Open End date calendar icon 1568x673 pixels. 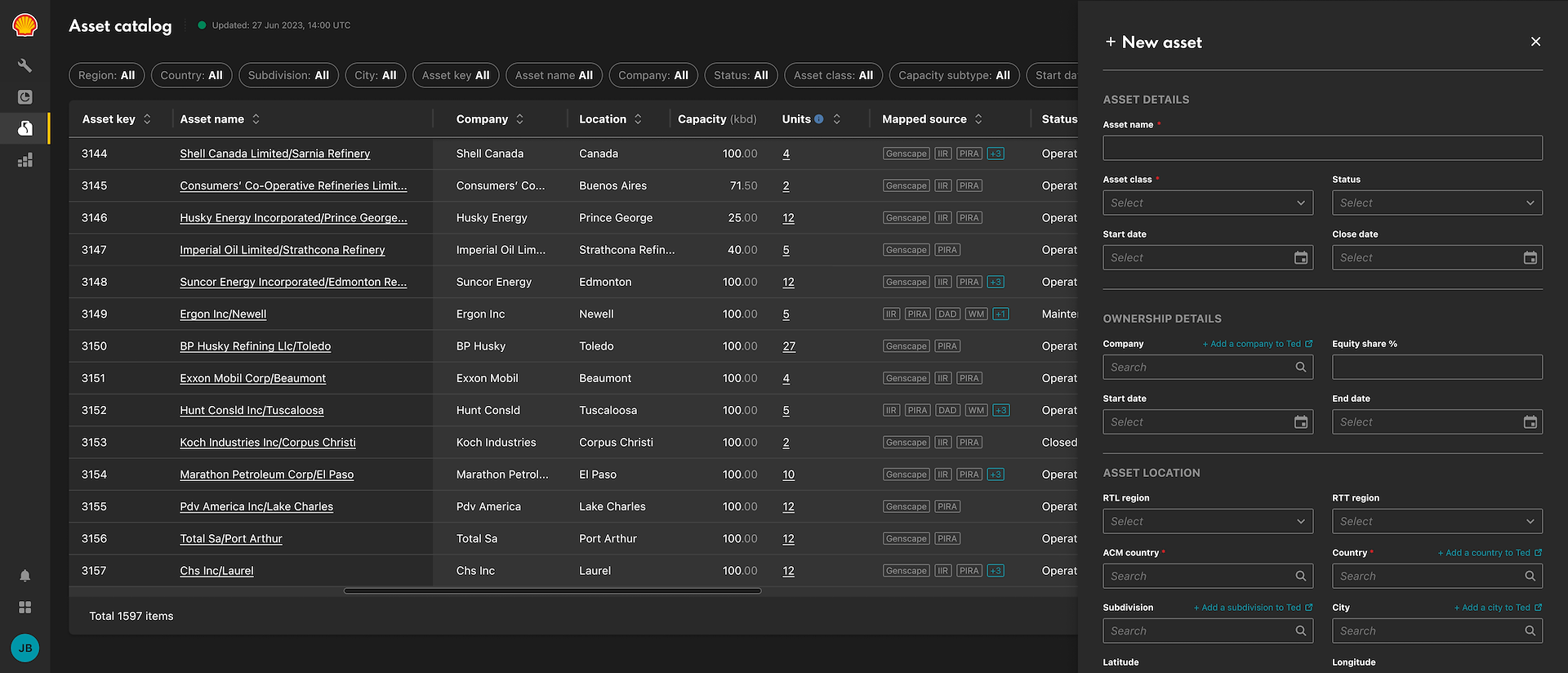click(1530, 422)
